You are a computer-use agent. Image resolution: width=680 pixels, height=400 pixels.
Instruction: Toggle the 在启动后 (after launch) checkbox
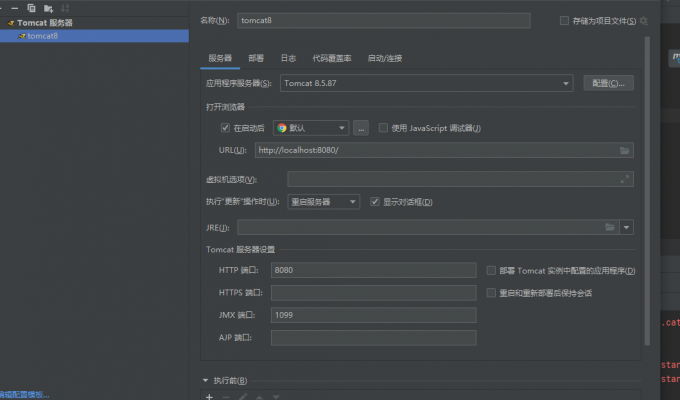[225, 128]
